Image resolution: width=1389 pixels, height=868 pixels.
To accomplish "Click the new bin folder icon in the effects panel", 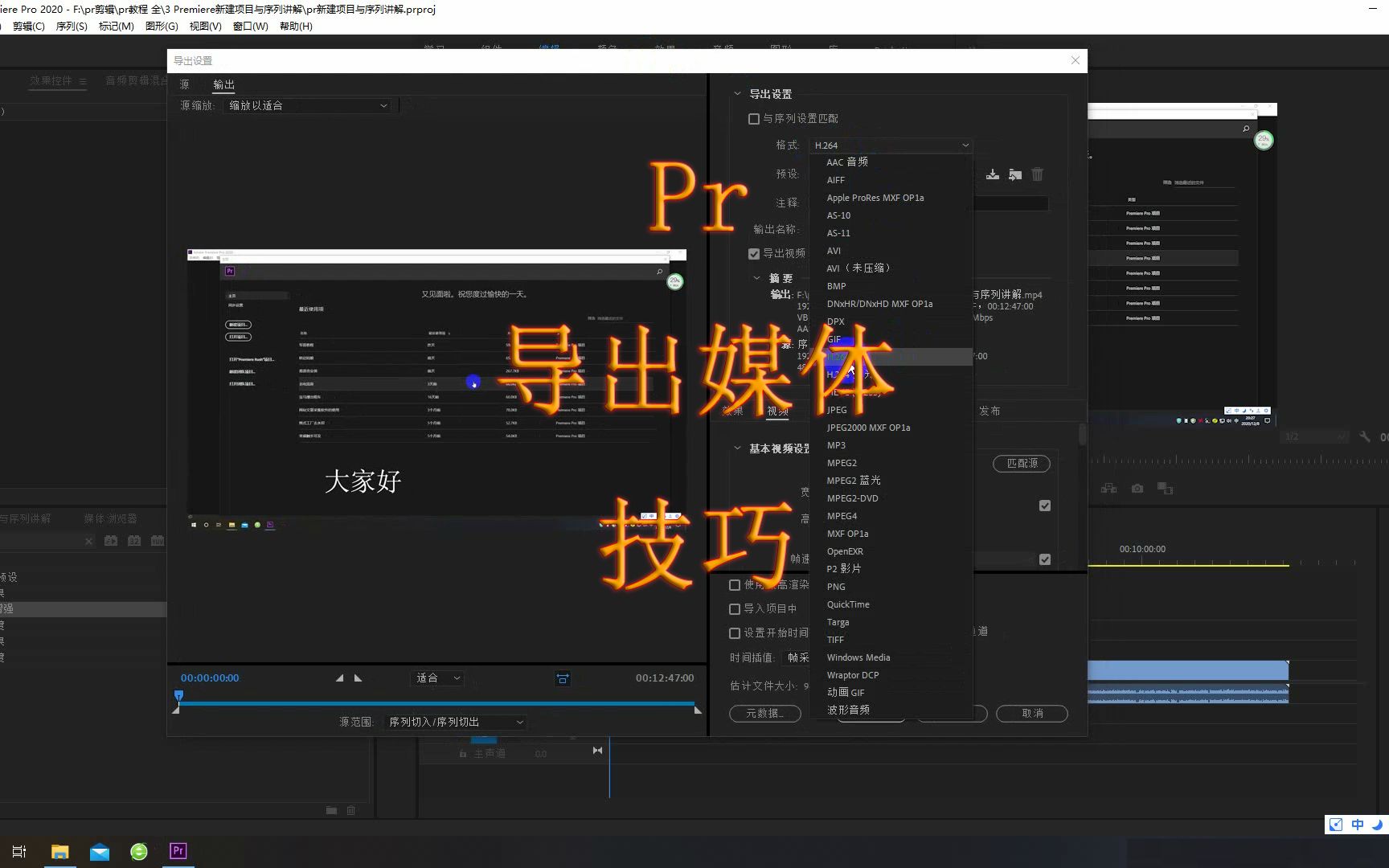I will (x=331, y=810).
